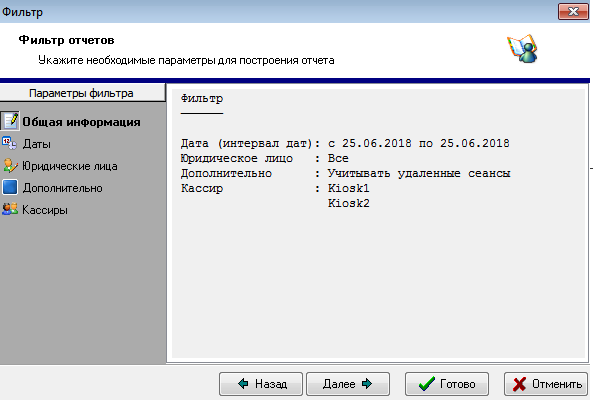Click the Общая информация notepad icon
This screenshot has height=400, width=593.
(10, 121)
